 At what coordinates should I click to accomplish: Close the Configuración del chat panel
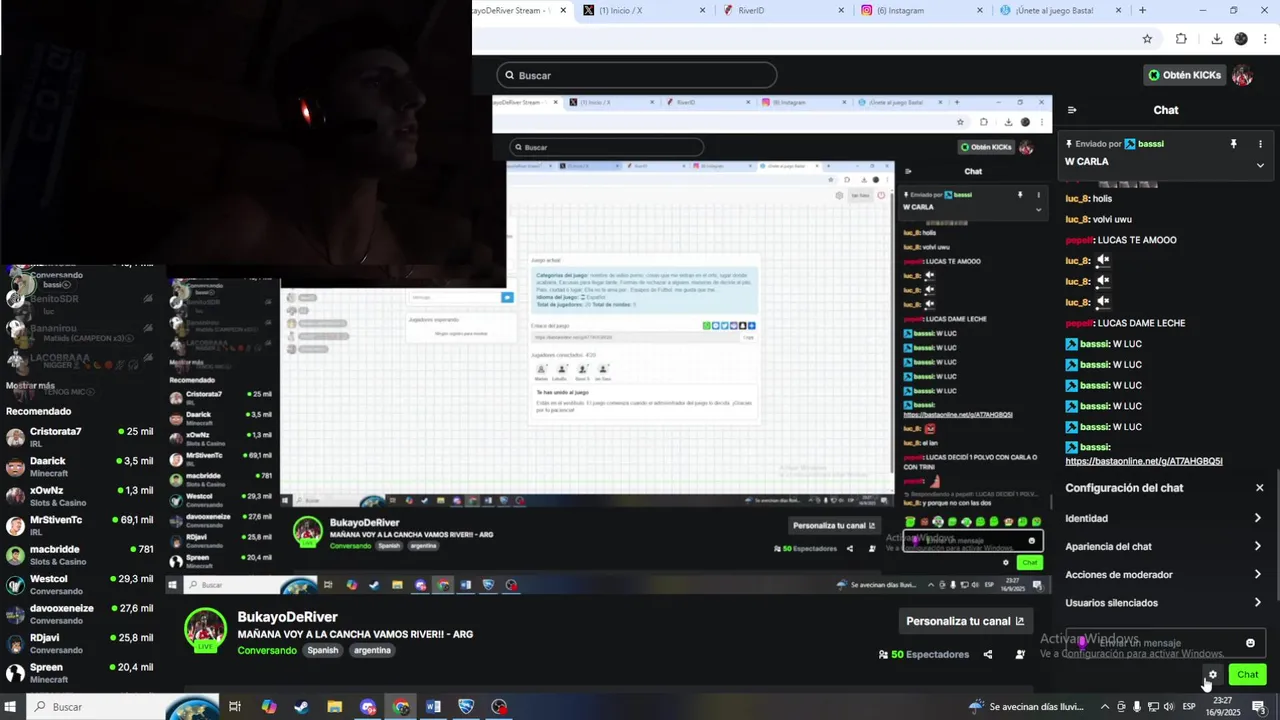(x=1259, y=488)
